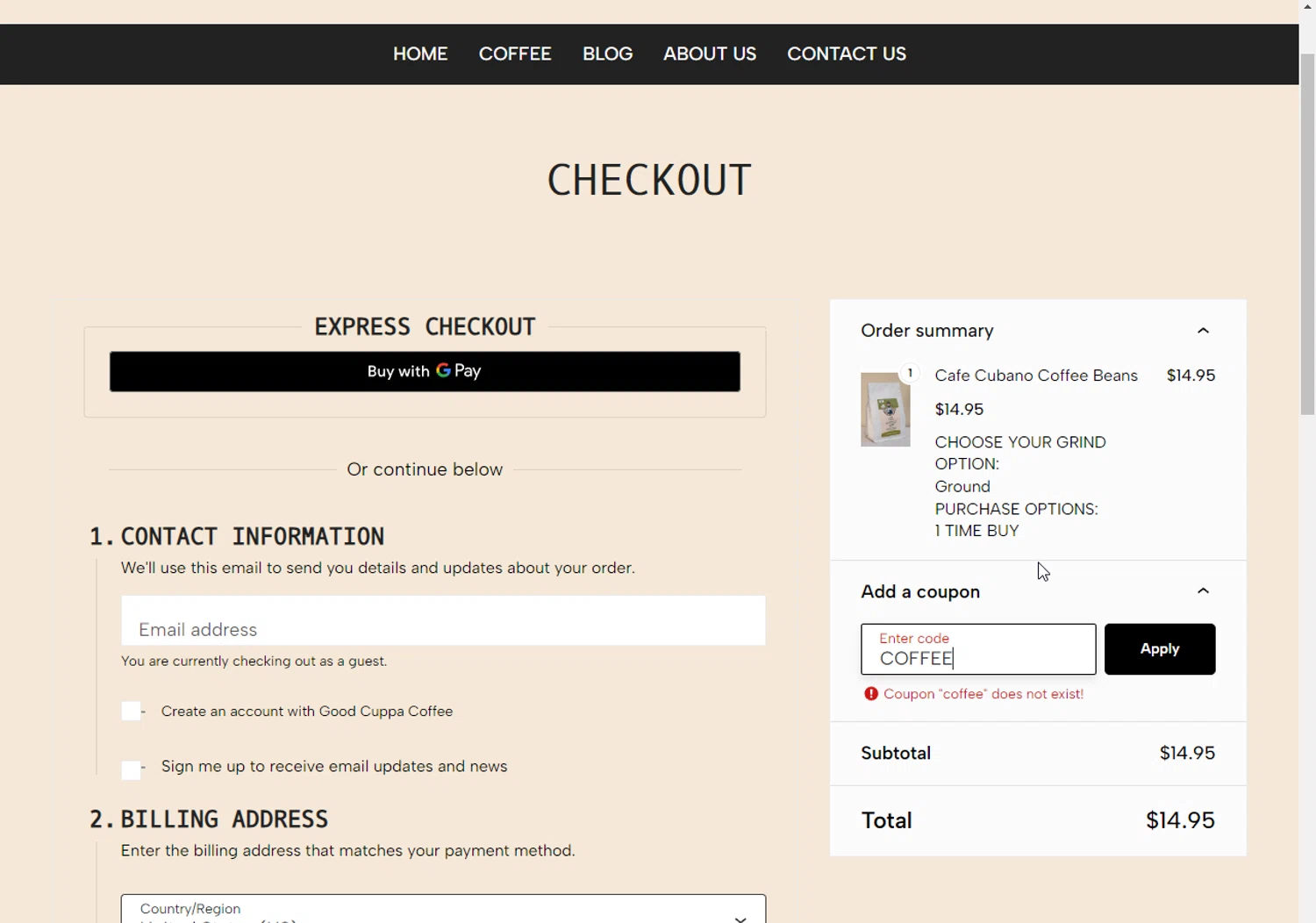Go to the COFFEE menu item

click(x=515, y=54)
